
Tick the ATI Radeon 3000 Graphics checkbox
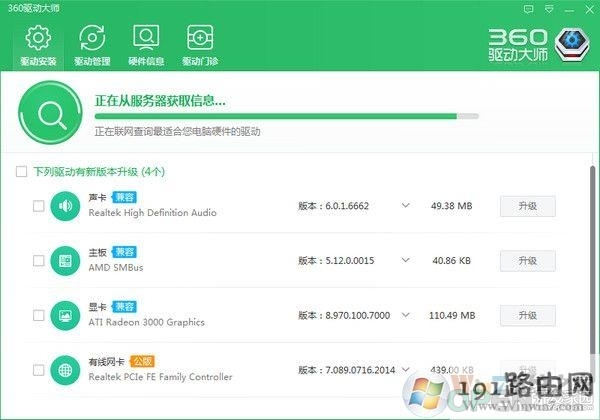39,316
